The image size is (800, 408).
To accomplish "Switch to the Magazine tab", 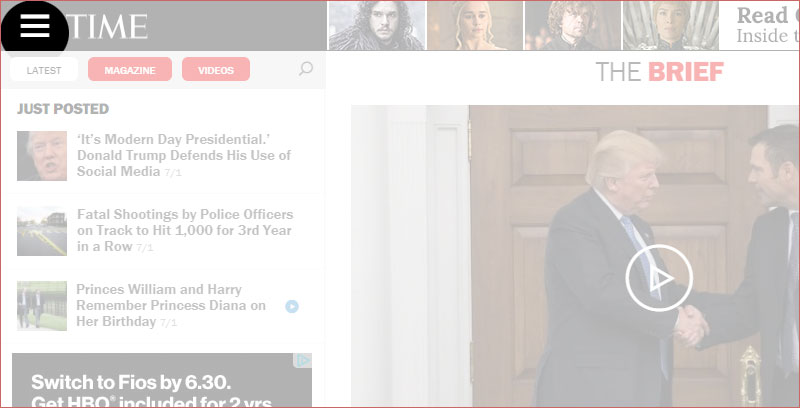I will [130, 69].
